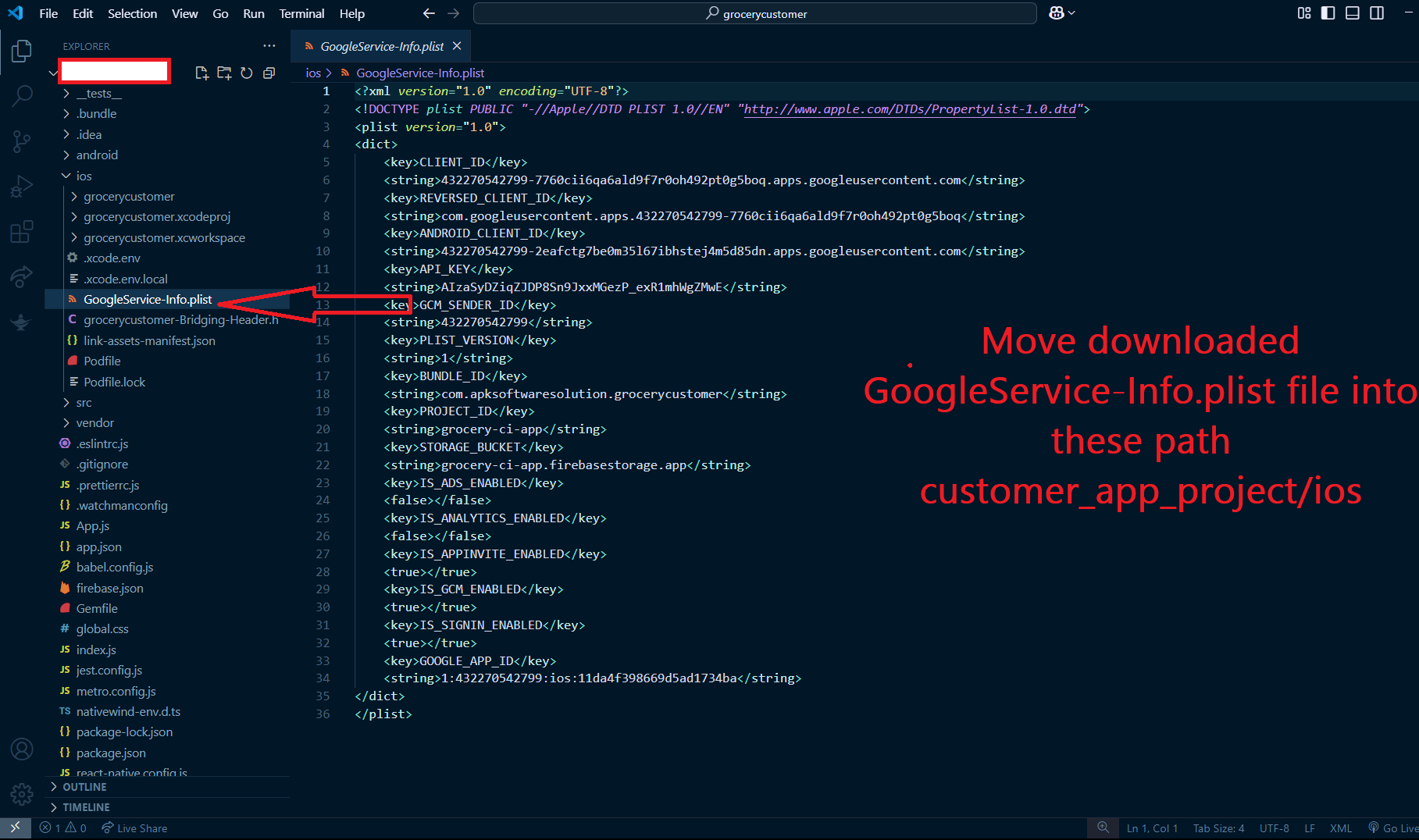Image resolution: width=1419 pixels, height=840 pixels.
Task: Open the Extensions view
Action: coord(22,232)
